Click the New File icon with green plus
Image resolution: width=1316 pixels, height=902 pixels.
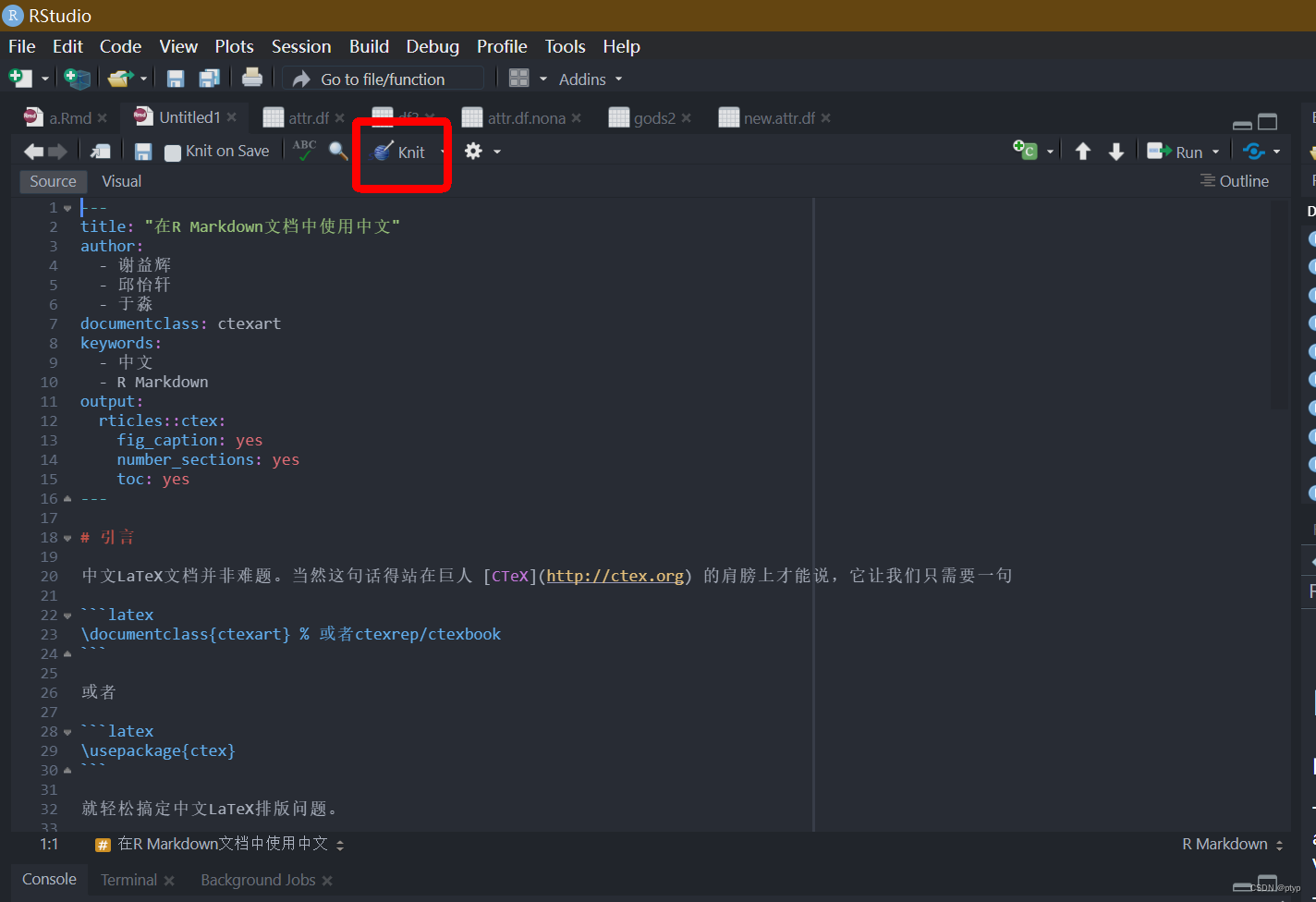[x=20, y=79]
